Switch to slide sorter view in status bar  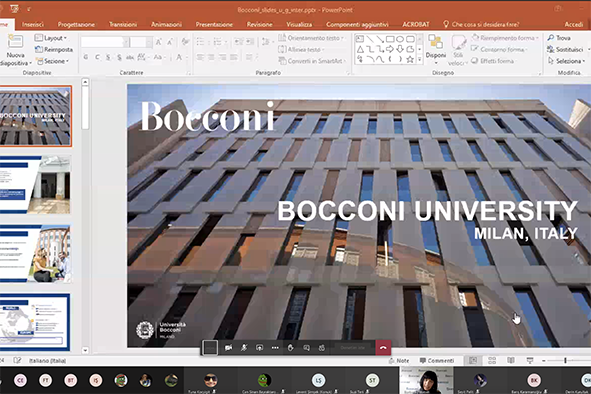point(492,360)
